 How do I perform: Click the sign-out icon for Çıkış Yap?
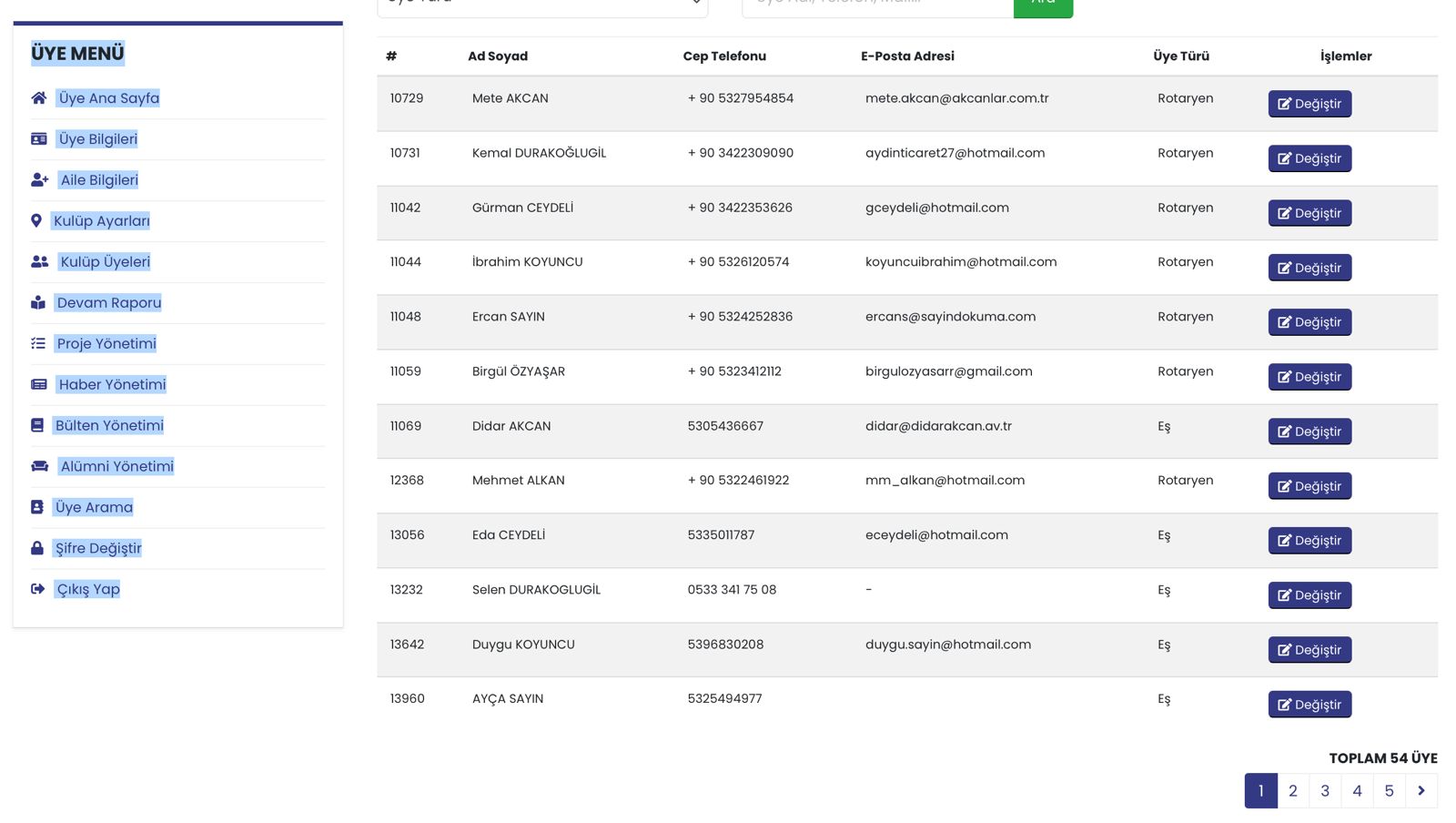pos(37,589)
